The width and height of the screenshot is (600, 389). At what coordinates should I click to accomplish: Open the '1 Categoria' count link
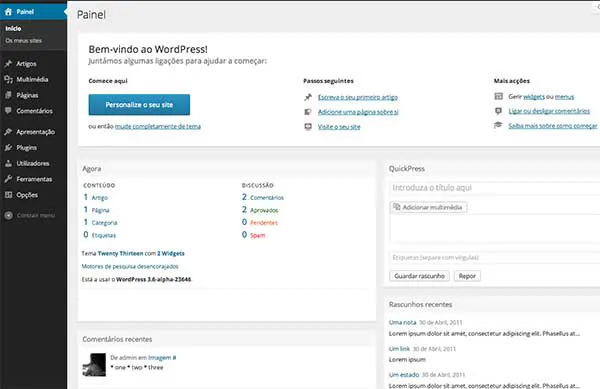[x=100, y=222]
